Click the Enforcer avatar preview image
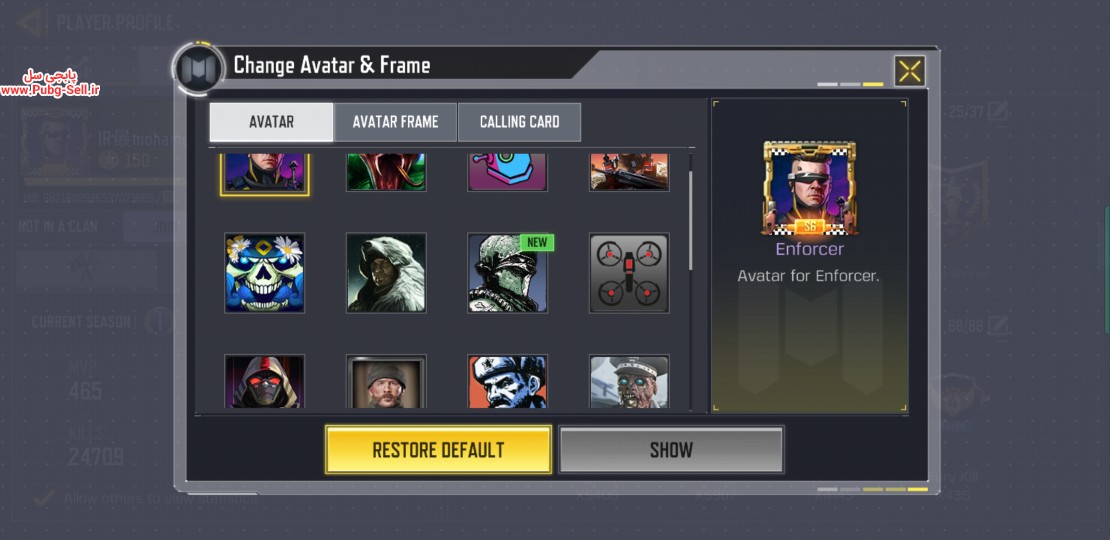1110x540 pixels. [x=809, y=188]
